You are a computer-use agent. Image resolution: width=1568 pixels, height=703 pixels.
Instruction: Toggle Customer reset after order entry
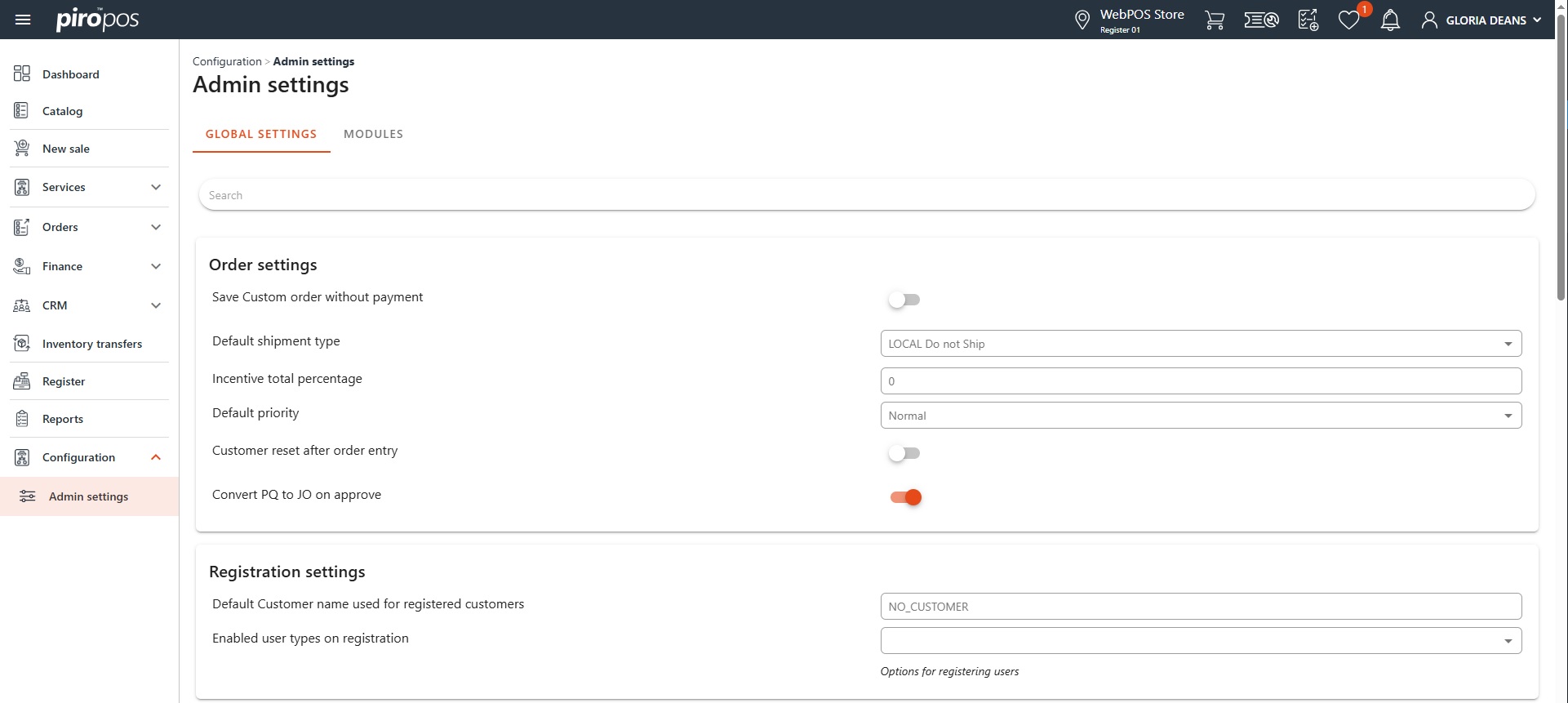pyautogui.click(x=904, y=453)
